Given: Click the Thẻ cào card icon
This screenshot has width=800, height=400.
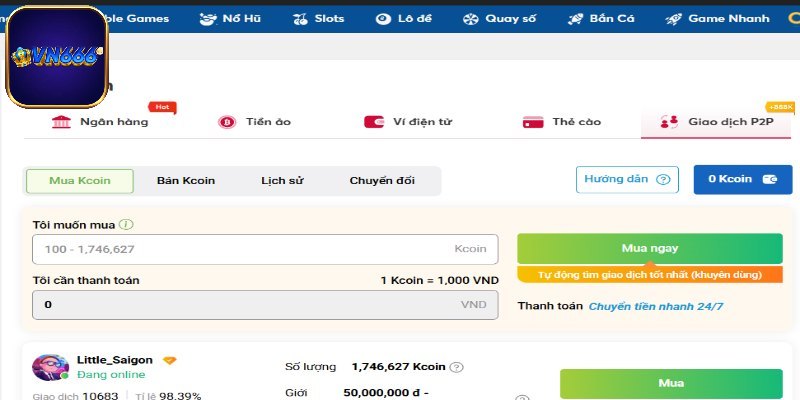Looking at the screenshot, I should [x=533, y=122].
